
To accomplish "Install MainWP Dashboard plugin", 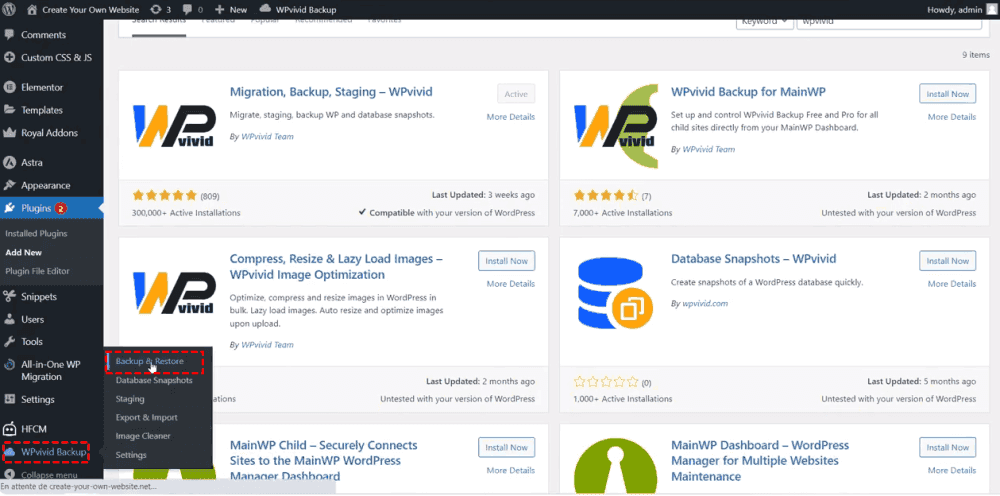I will pos(948,447).
